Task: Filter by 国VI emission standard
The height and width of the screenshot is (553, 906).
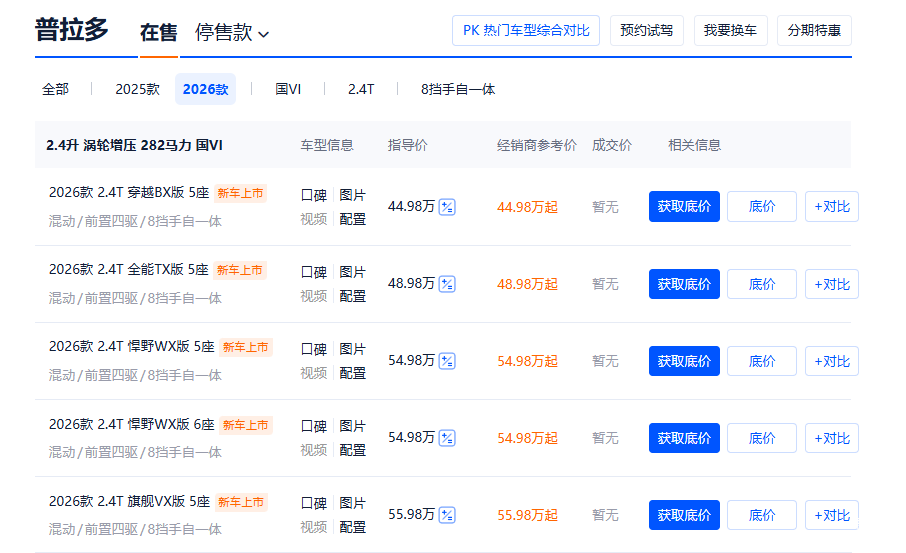Action: 288,89
